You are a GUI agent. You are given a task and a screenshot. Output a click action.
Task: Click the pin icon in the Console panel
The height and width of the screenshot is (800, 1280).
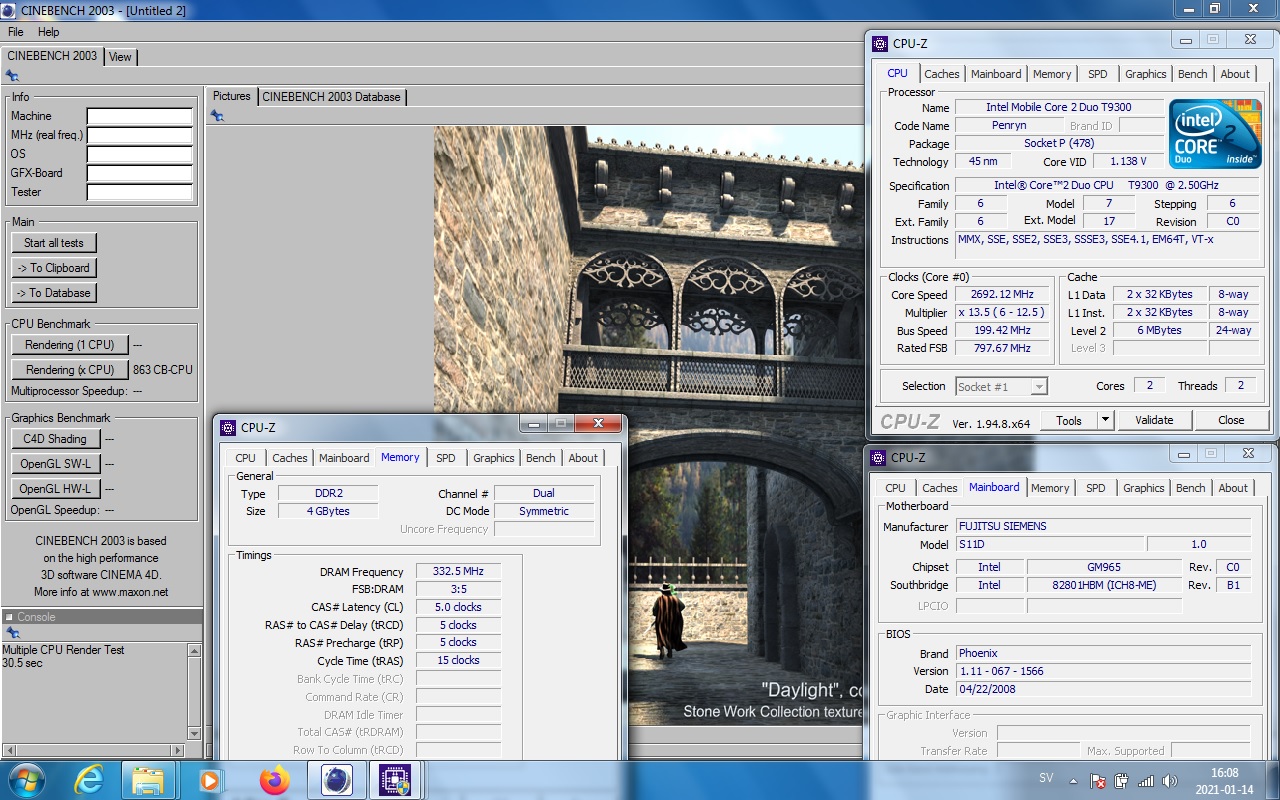click(12, 633)
